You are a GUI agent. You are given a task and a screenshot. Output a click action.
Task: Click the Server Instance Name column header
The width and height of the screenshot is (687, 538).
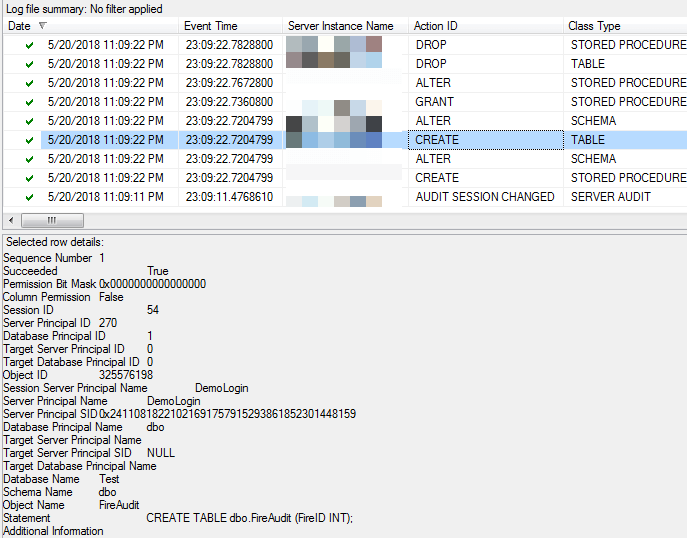(x=340, y=26)
